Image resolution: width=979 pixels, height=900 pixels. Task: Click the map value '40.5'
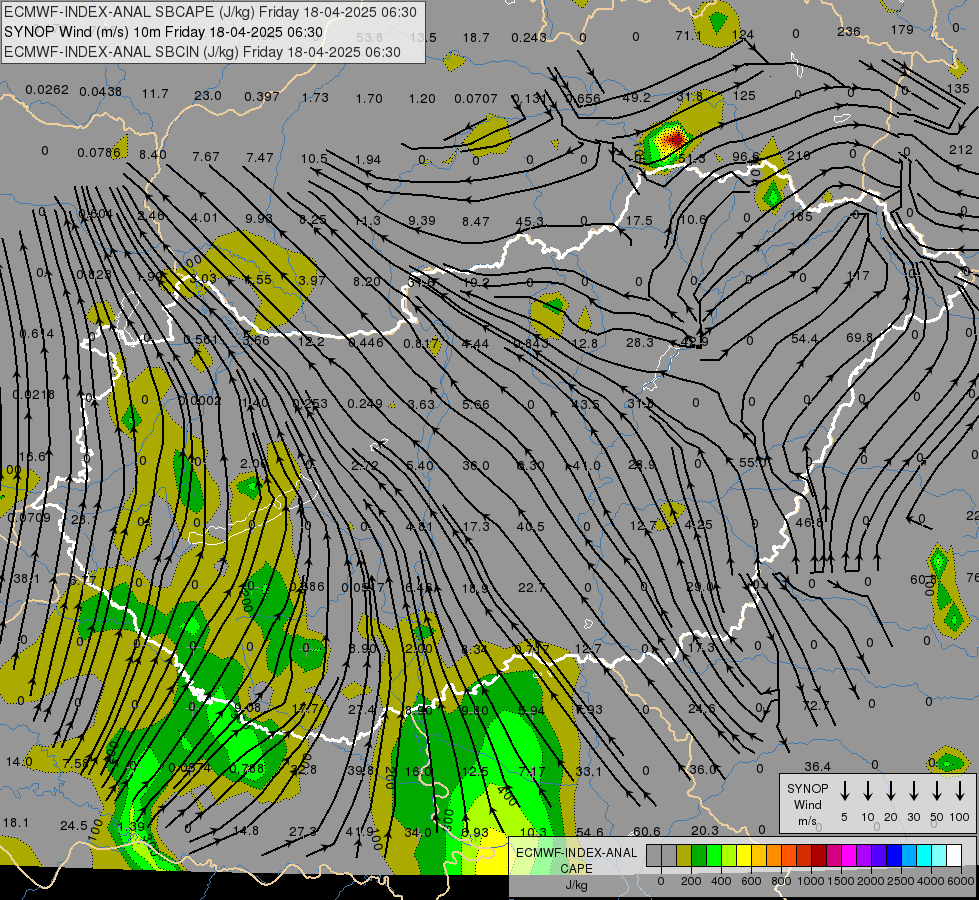(530, 527)
